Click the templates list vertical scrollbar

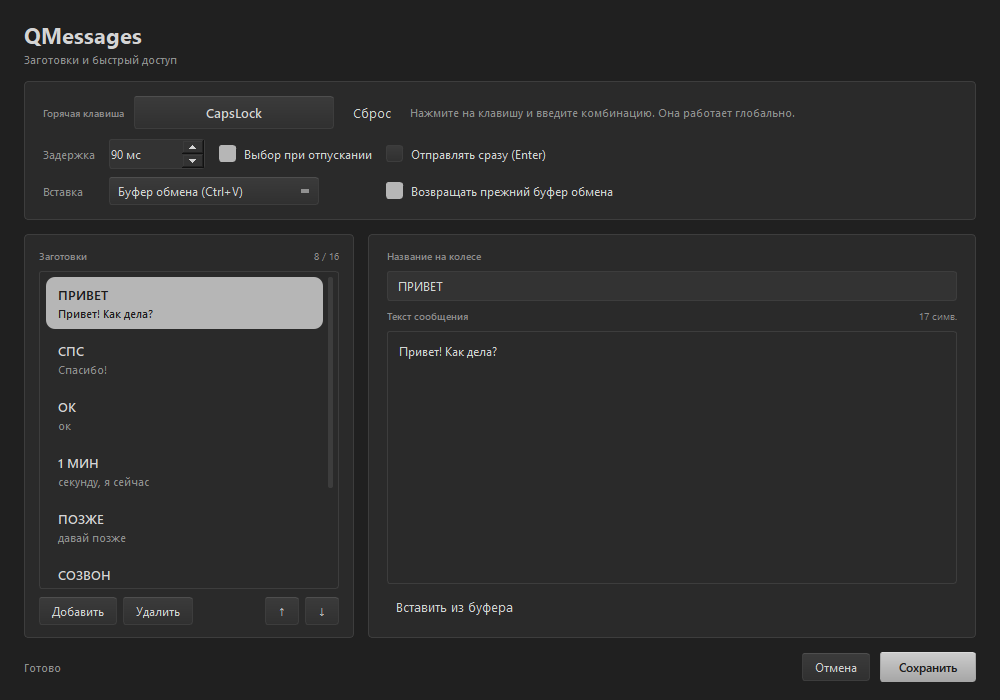[x=330, y=383]
